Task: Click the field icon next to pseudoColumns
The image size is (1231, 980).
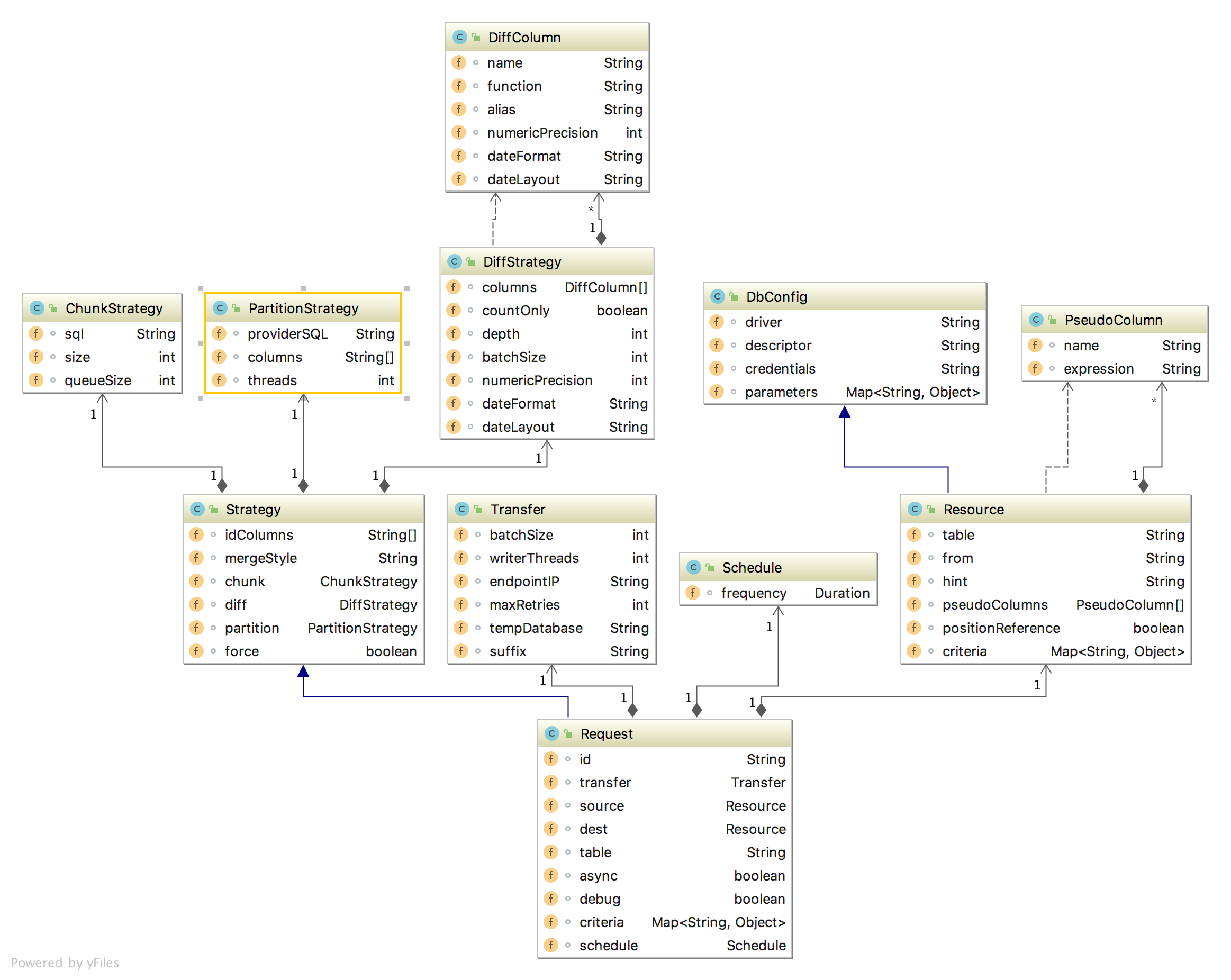Action: (x=913, y=604)
